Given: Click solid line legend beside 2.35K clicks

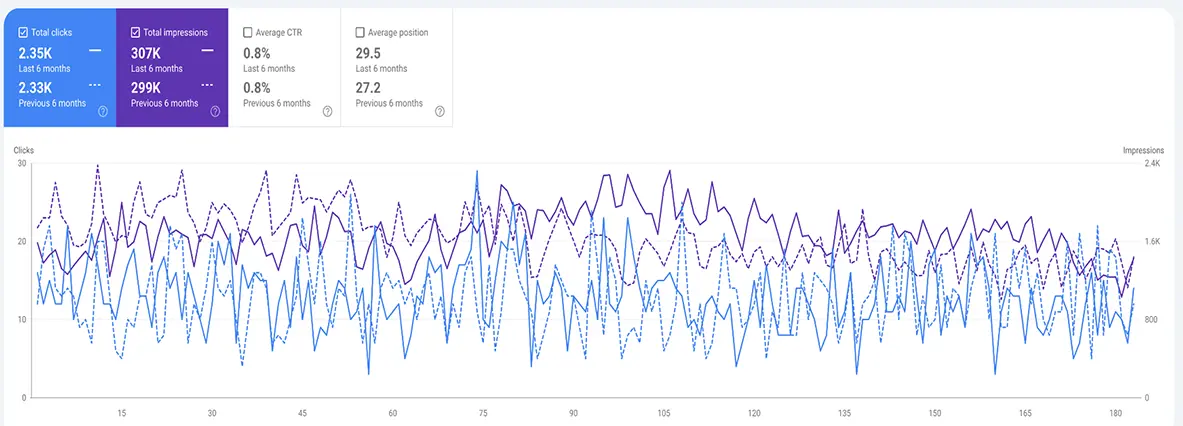Looking at the screenshot, I should click(x=95, y=50).
